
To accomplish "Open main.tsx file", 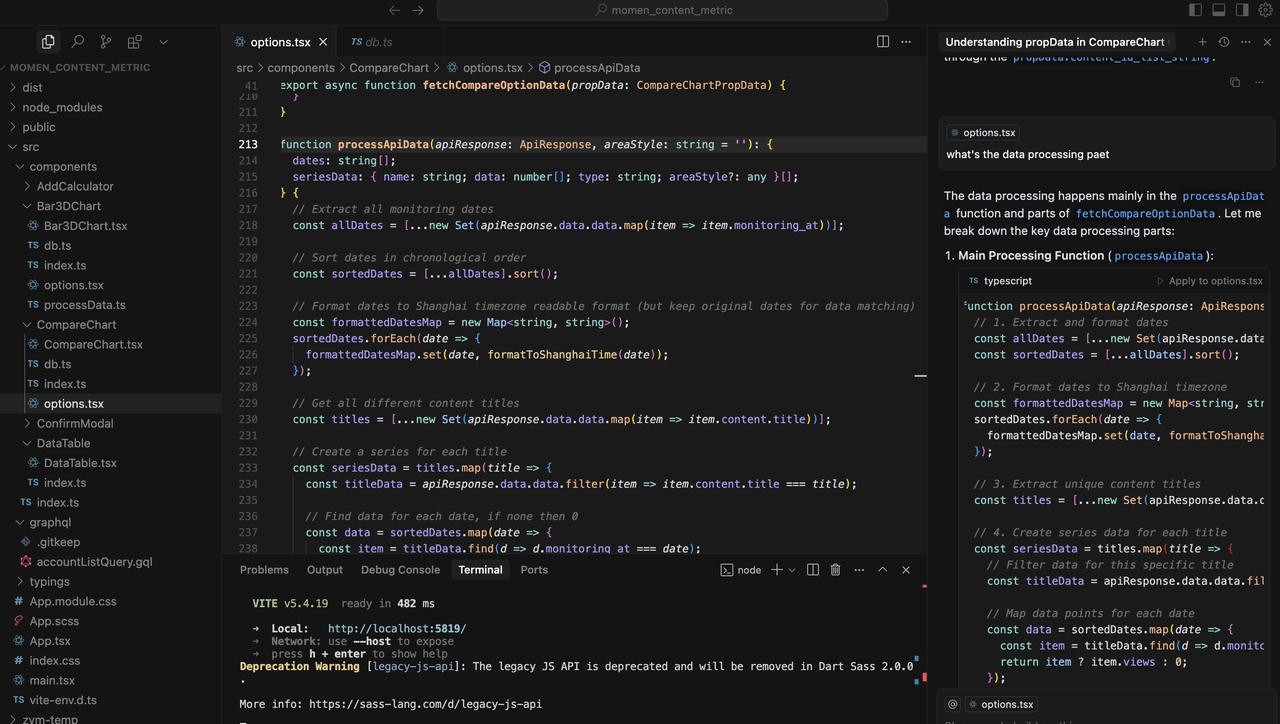I will click(111, 680).
